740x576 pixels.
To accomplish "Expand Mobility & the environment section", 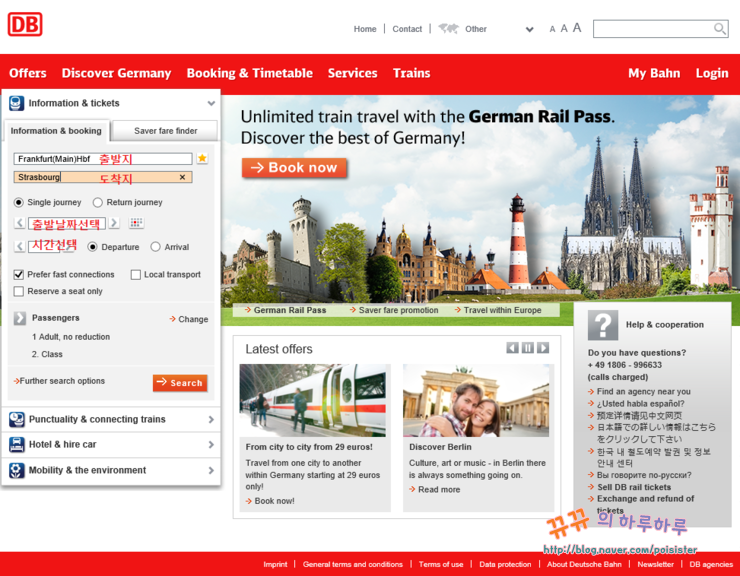I will coord(211,470).
